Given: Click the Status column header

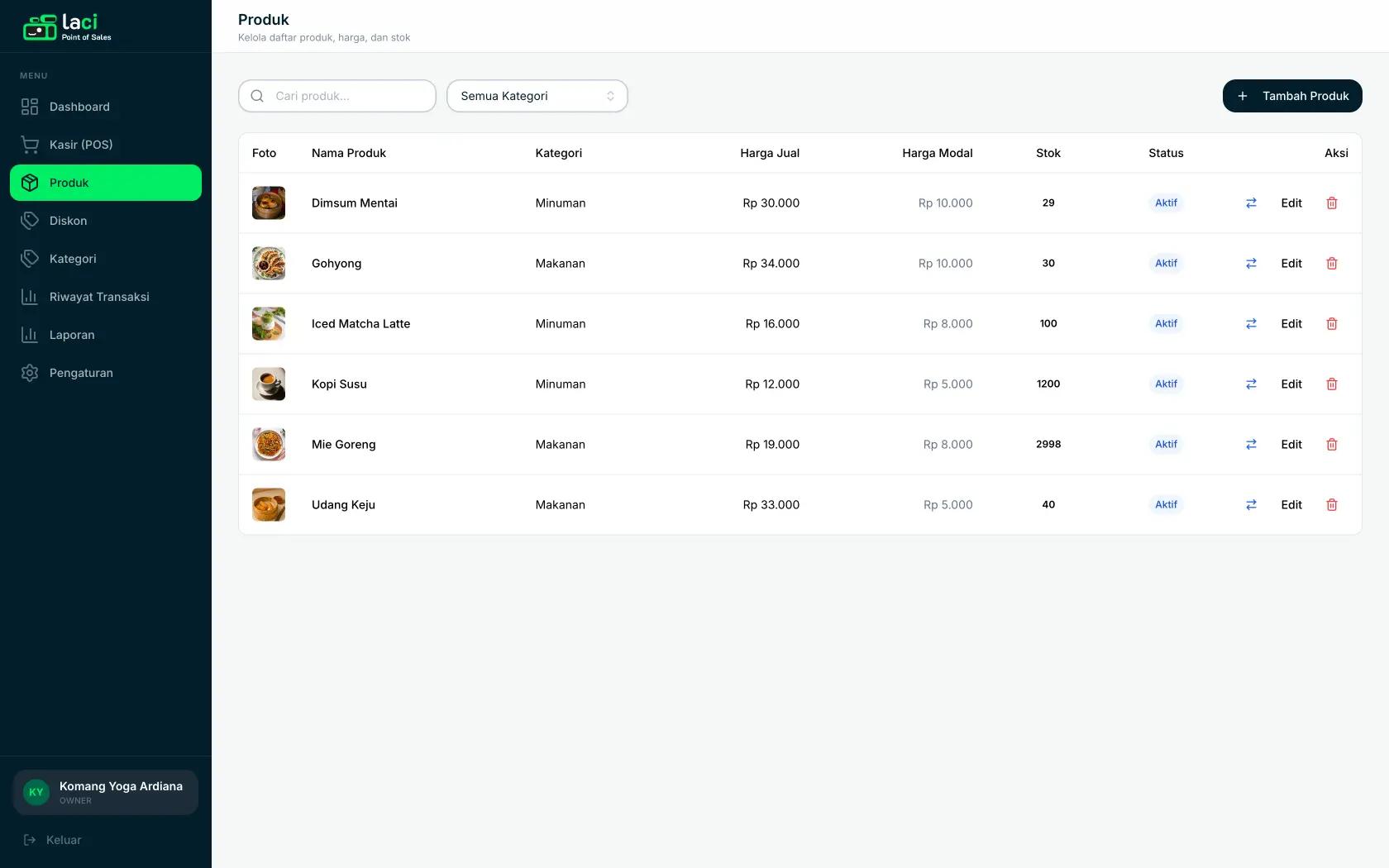Looking at the screenshot, I should pos(1166,153).
